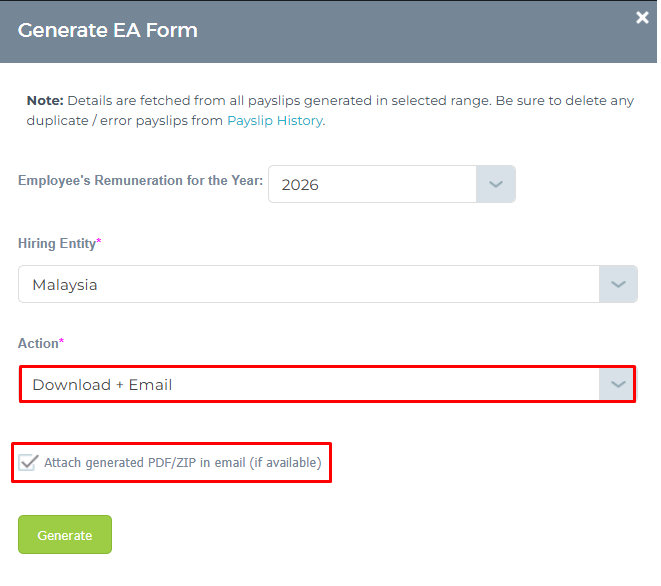Click the 'Attach generated PDF/ZIP in email' label

[183, 462]
